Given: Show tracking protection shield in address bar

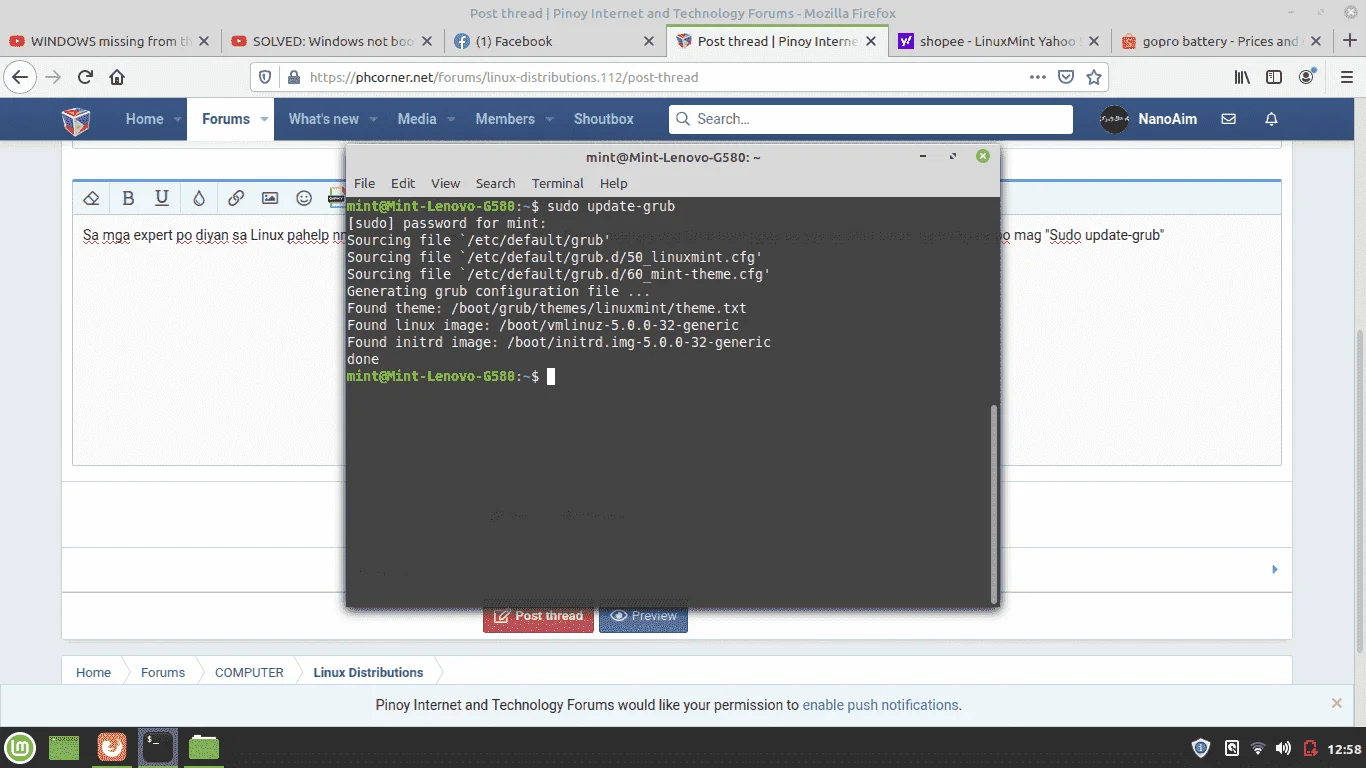Looking at the screenshot, I should (265, 77).
